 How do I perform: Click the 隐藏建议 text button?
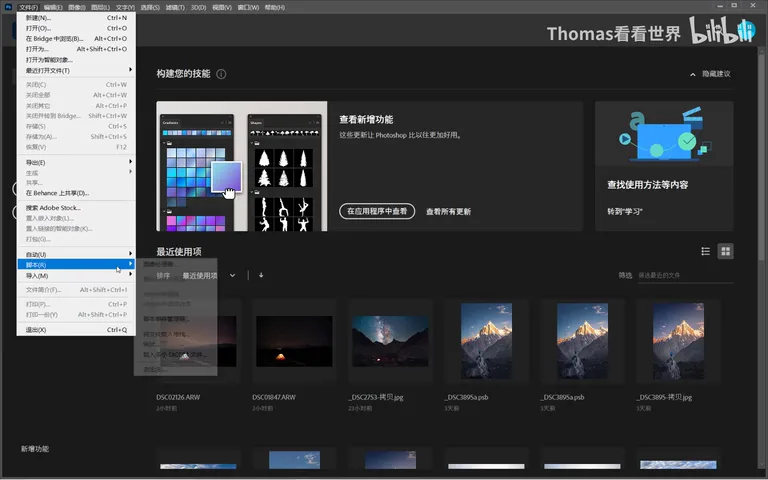coord(716,74)
